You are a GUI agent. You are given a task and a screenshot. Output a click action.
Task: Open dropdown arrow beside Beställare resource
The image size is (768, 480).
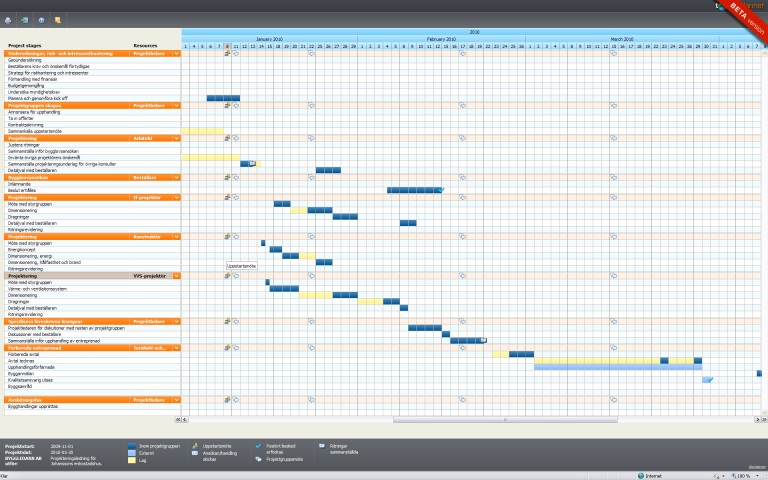coord(176,177)
